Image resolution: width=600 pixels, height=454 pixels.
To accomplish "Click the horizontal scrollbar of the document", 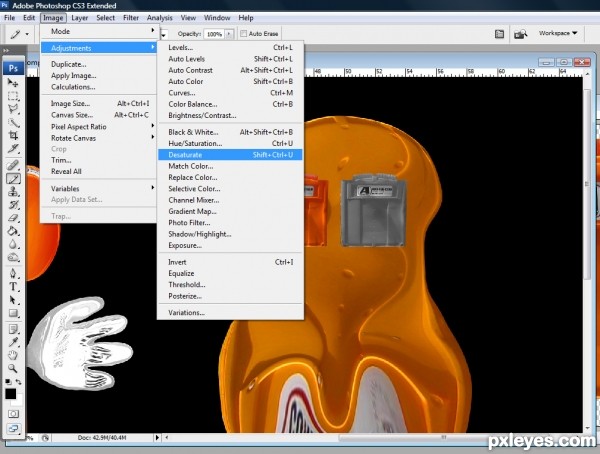I will coord(375,437).
